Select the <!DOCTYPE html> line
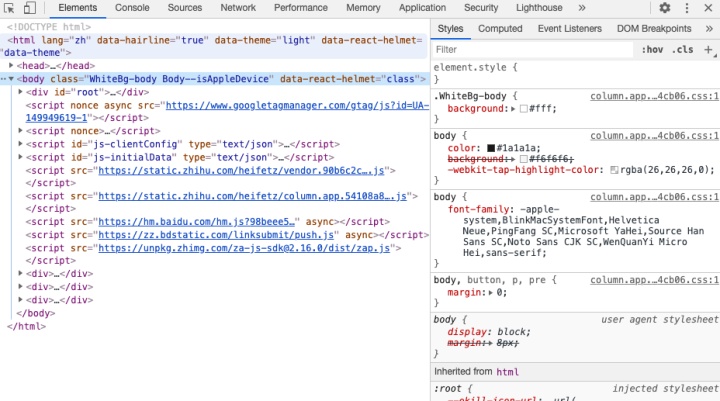The image size is (720, 401). click(49, 27)
